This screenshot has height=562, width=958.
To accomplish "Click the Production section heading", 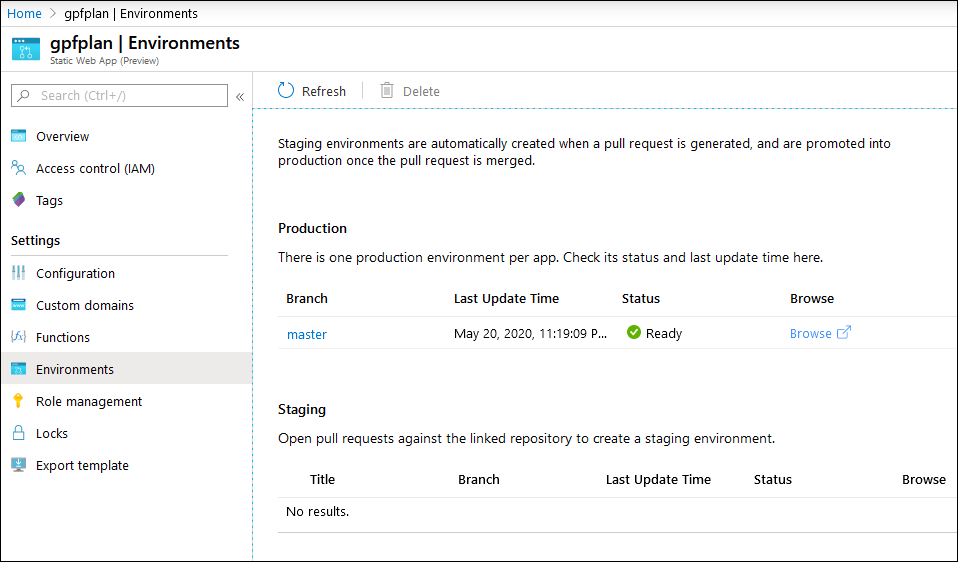I will tap(312, 228).
